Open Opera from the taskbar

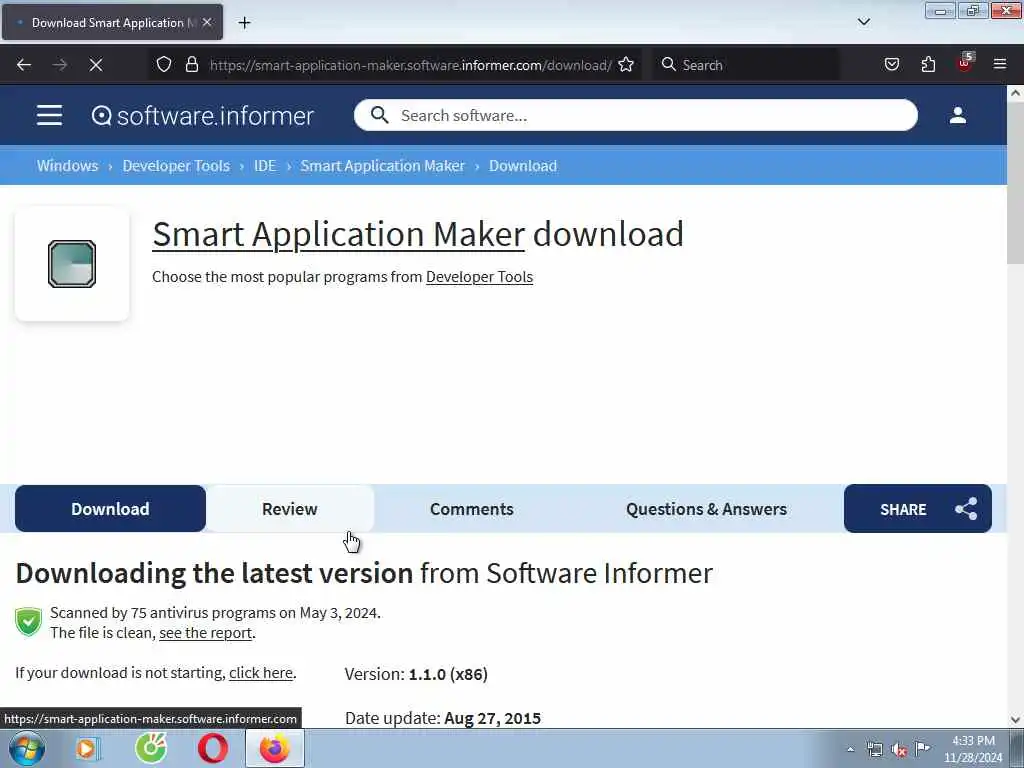213,748
